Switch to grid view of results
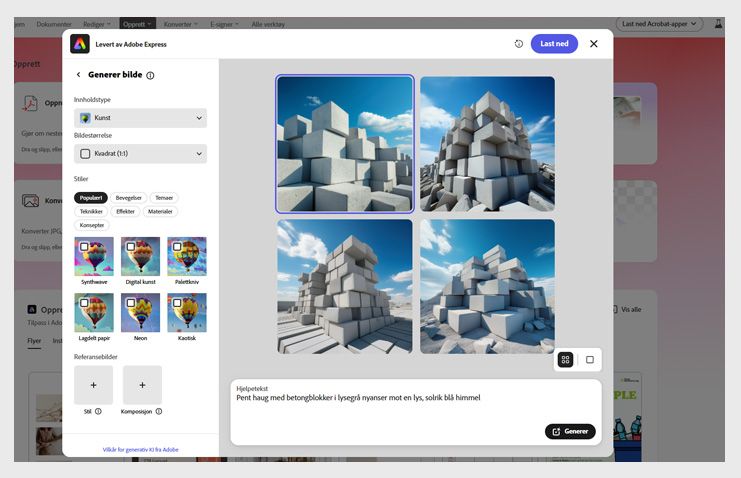Image resolution: width=741 pixels, height=478 pixels. [x=565, y=360]
